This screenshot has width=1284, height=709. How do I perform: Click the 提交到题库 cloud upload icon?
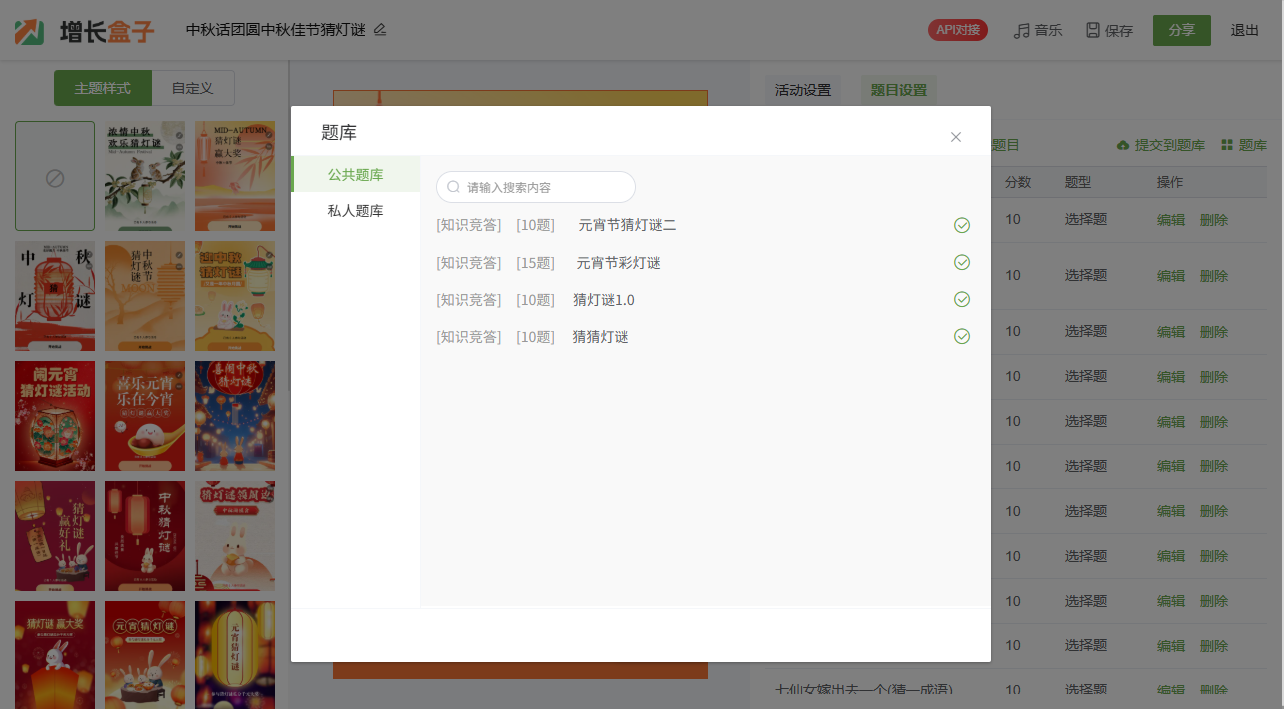click(x=1123, y=146)
